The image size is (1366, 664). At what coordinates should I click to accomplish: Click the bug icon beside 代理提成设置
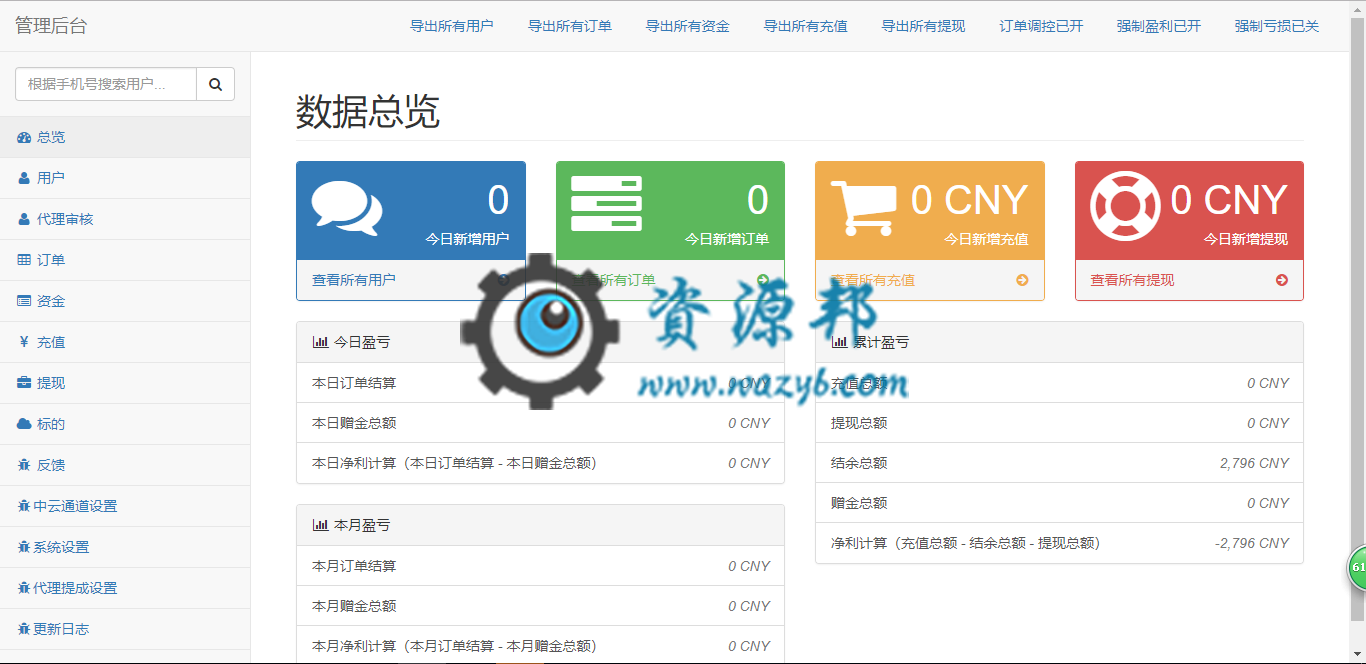24,588
